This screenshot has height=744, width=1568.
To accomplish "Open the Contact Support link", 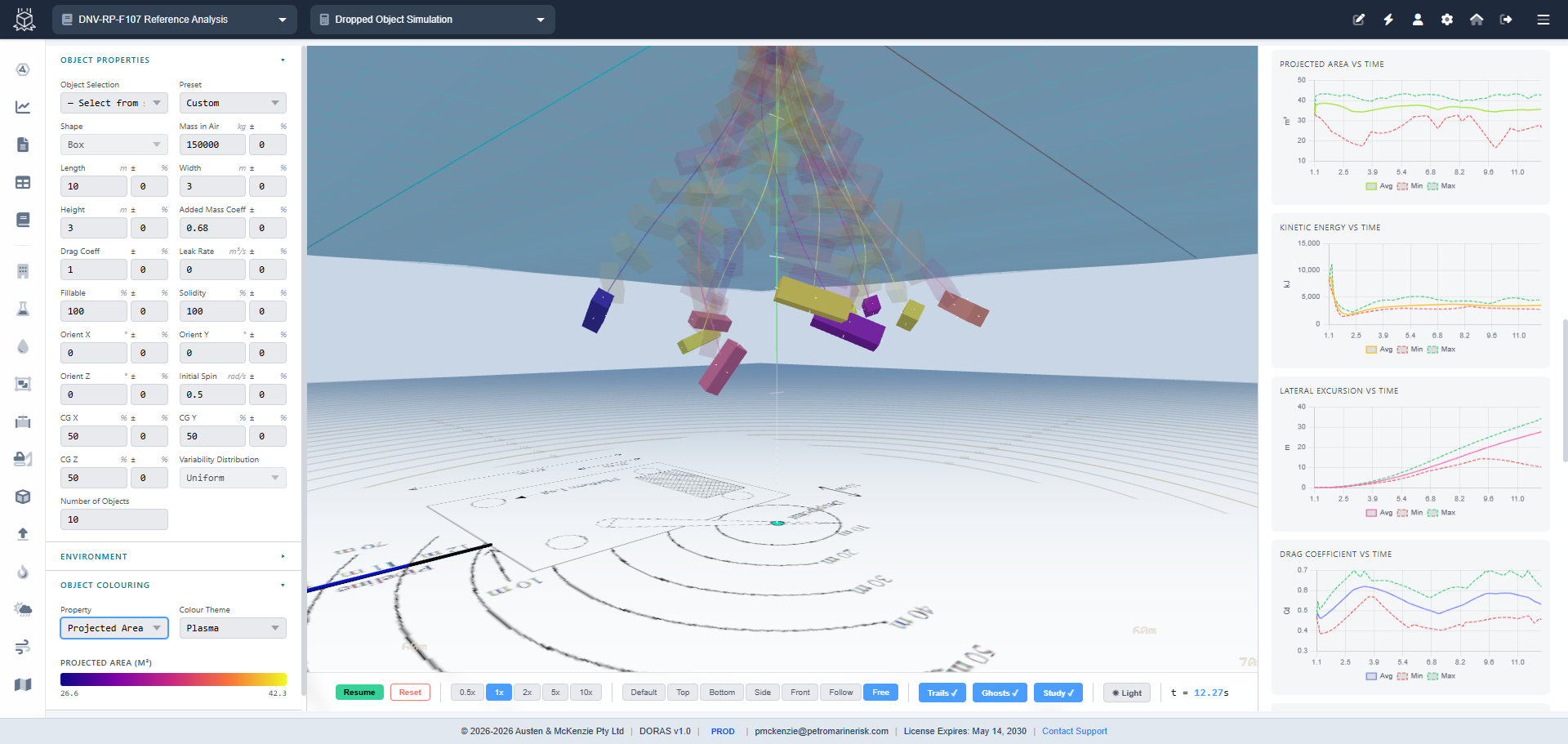I will [x=1075, y=731].
